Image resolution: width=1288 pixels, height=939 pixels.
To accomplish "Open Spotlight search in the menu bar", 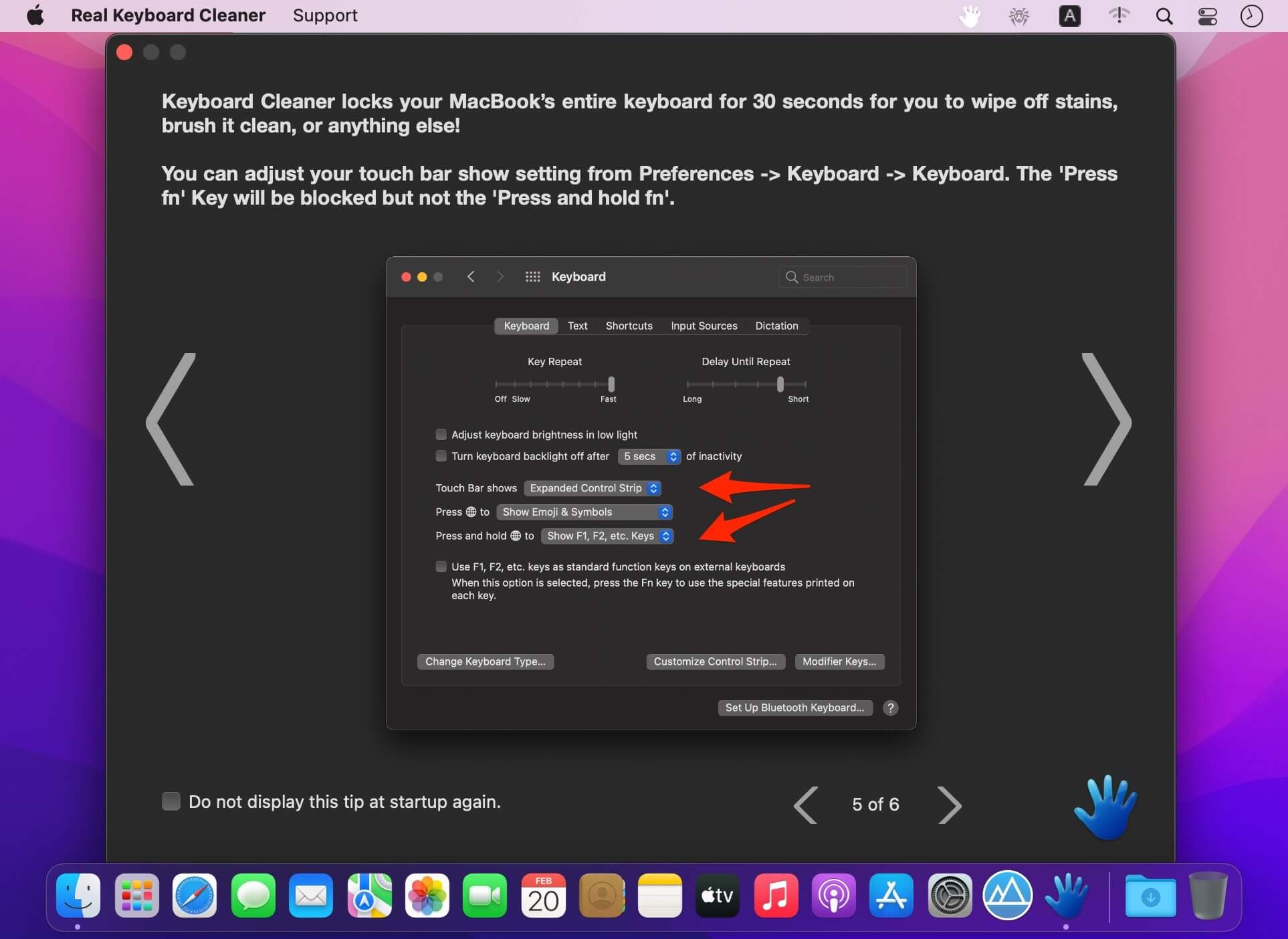I will 1164,16.
